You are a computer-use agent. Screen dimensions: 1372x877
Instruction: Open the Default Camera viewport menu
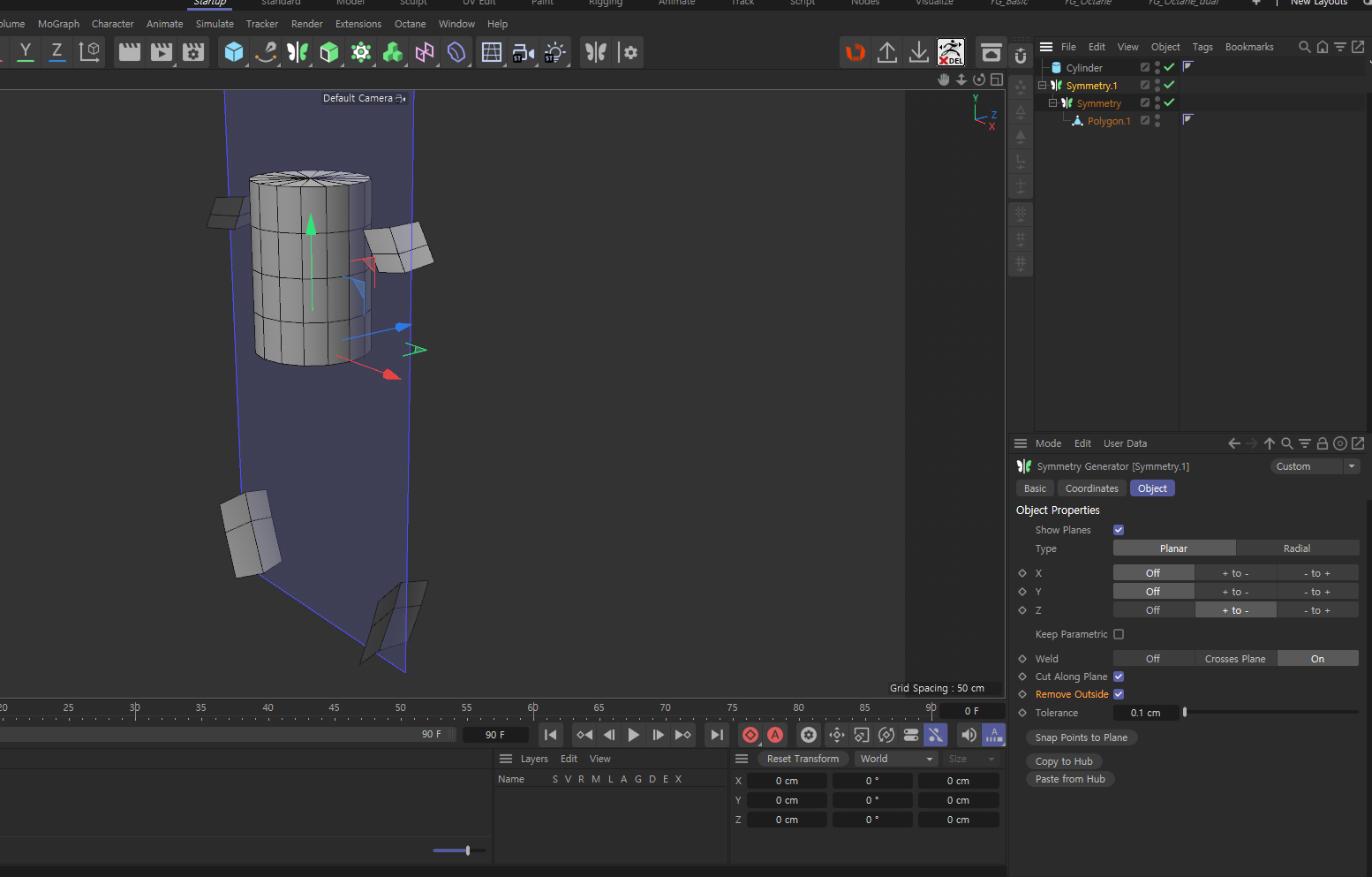[364, 98]
